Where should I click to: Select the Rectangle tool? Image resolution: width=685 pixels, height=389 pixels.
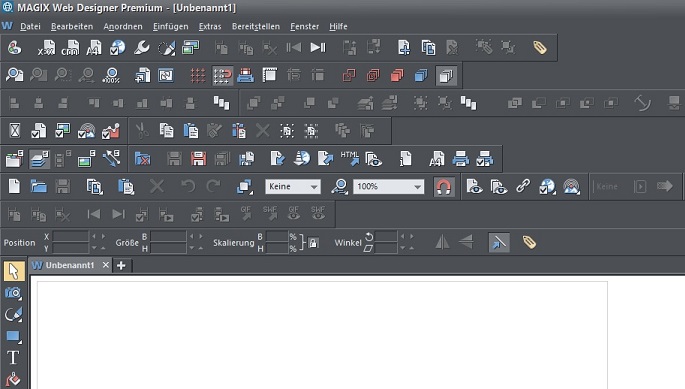click(14, 336)
